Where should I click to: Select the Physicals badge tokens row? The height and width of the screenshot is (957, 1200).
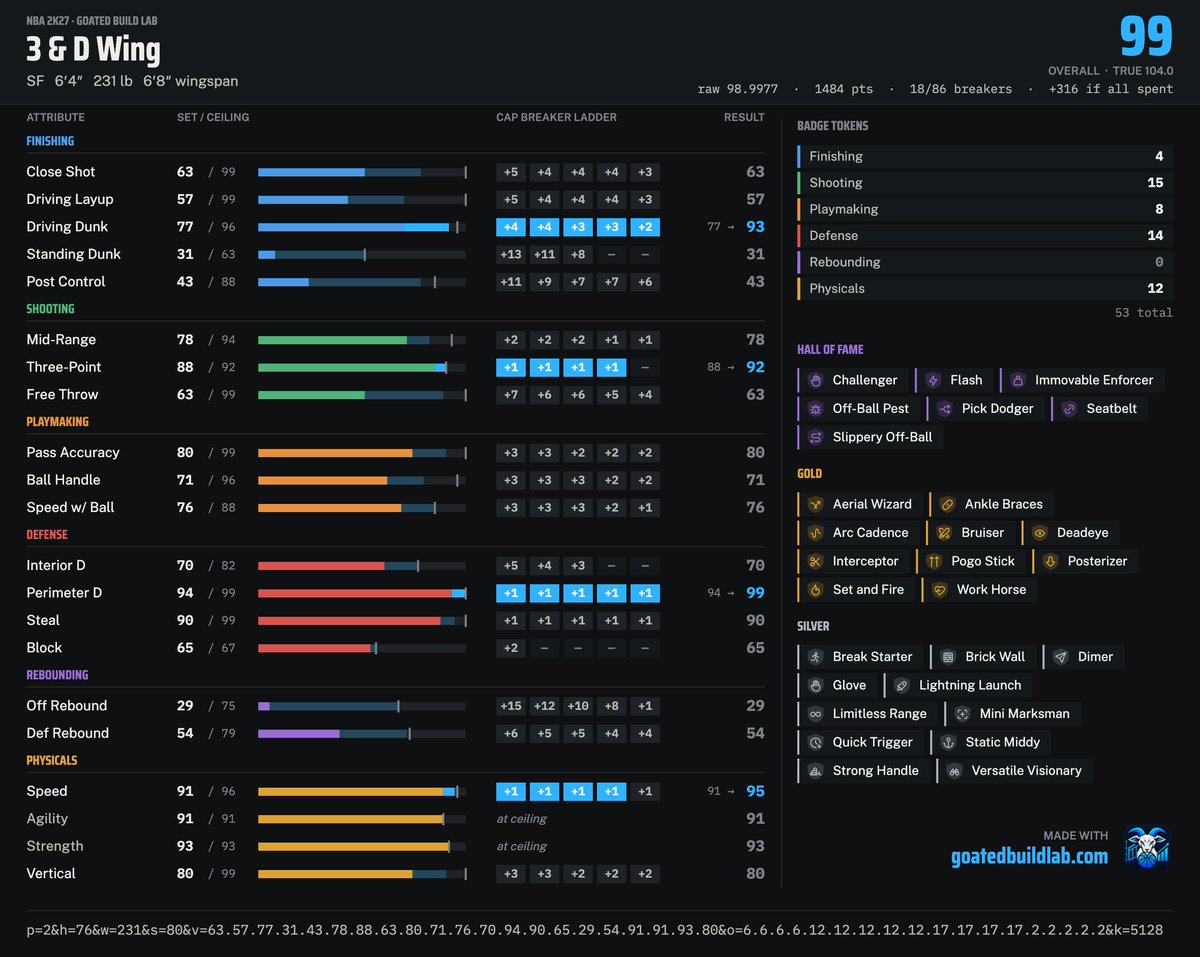985,289
